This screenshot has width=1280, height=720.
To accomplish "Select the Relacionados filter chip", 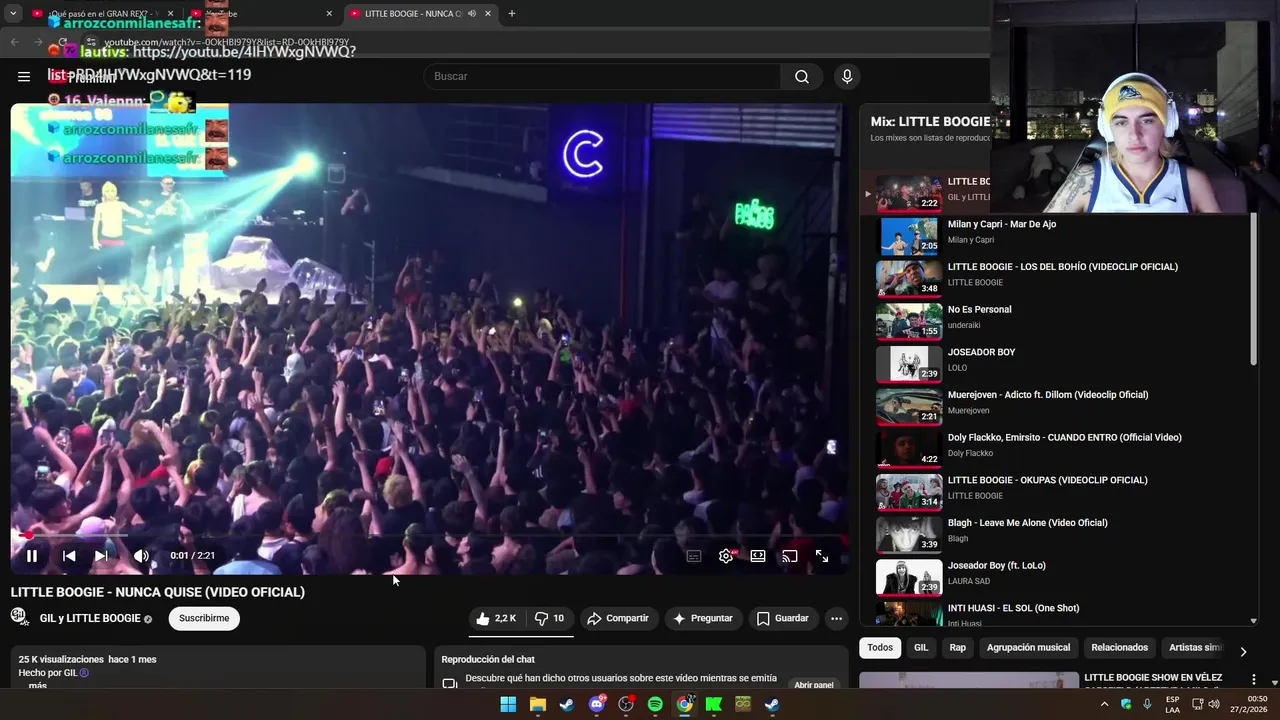I will click(x=1119, y=648).
